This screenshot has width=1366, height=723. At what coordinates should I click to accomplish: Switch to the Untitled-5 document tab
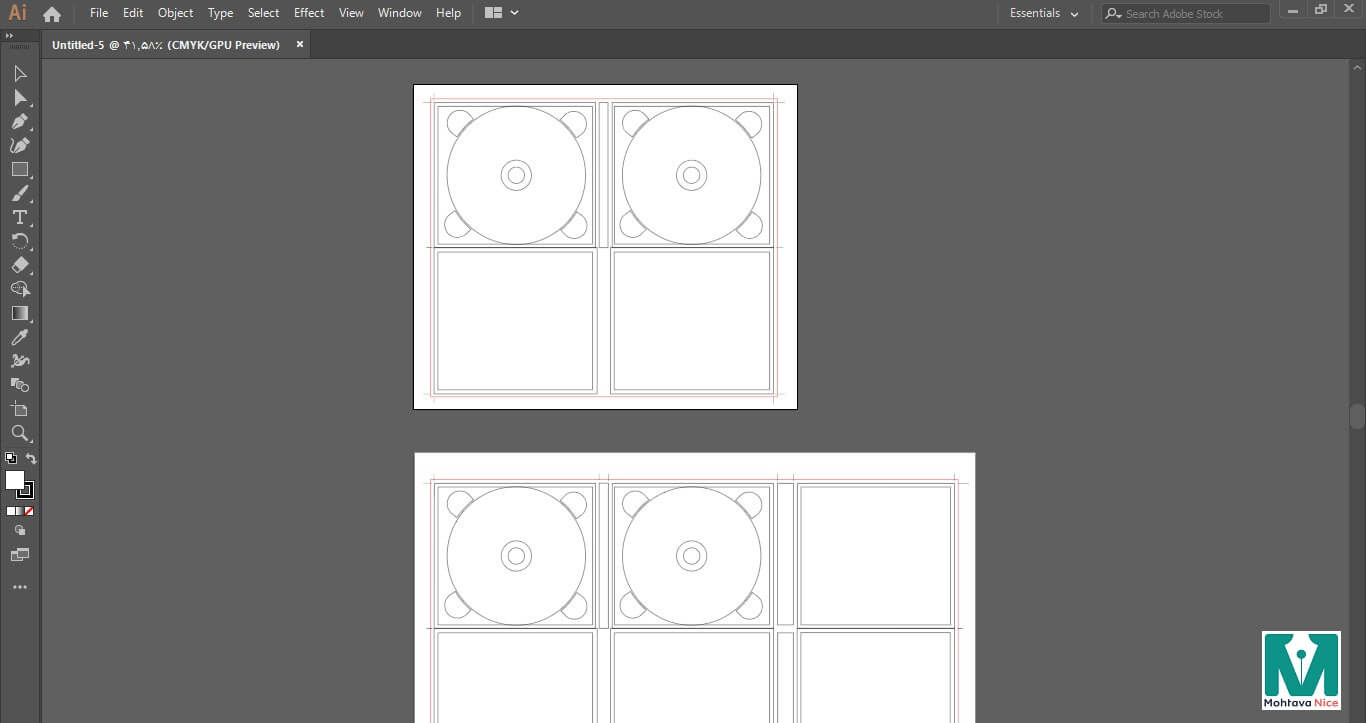(166, 45)
